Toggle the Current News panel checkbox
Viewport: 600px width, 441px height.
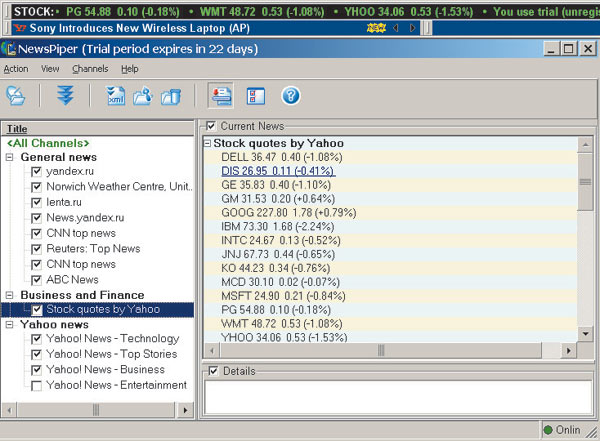(210, 125)
